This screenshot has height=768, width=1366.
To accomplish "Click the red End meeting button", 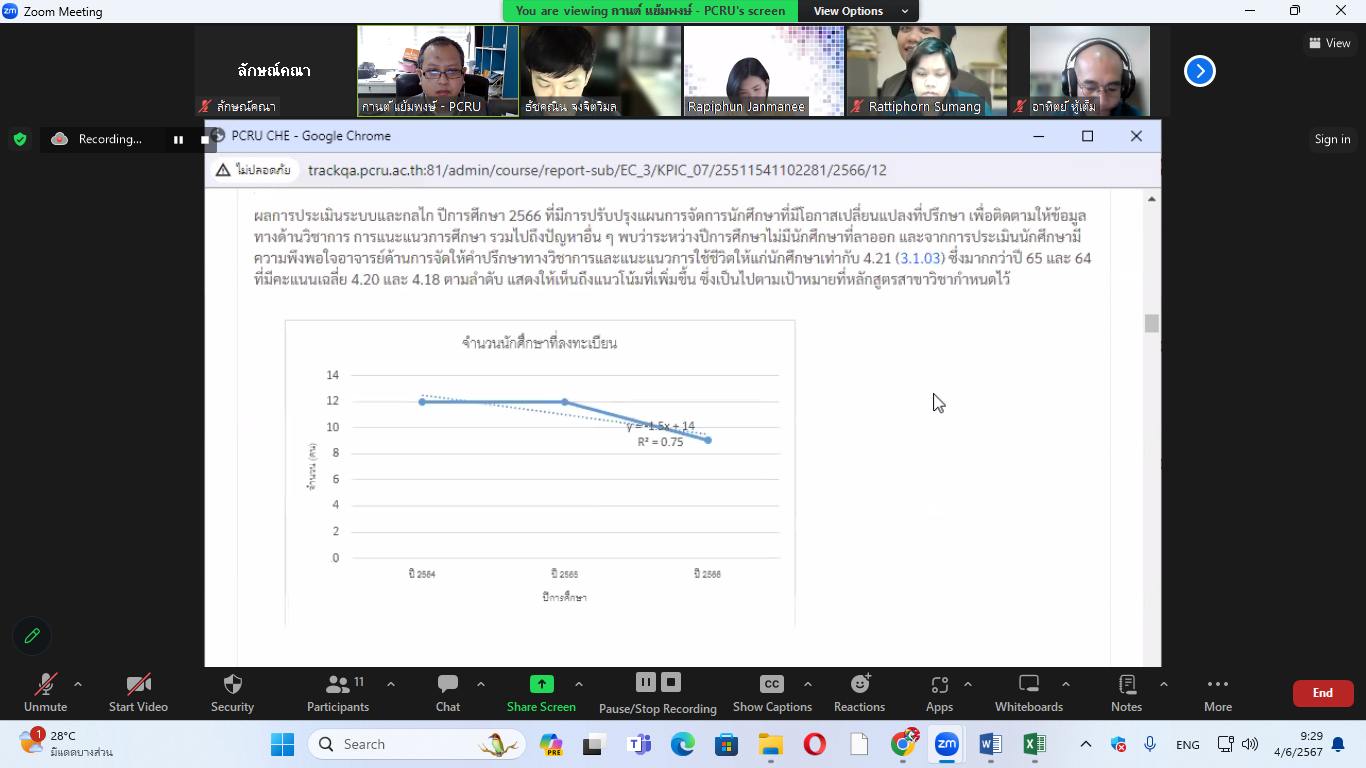I will coord(1322,693).
